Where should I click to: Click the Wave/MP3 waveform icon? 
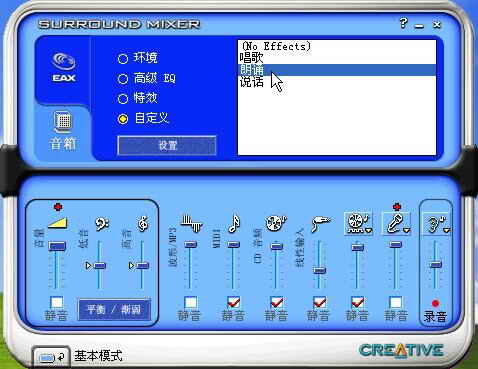[192, 223]
